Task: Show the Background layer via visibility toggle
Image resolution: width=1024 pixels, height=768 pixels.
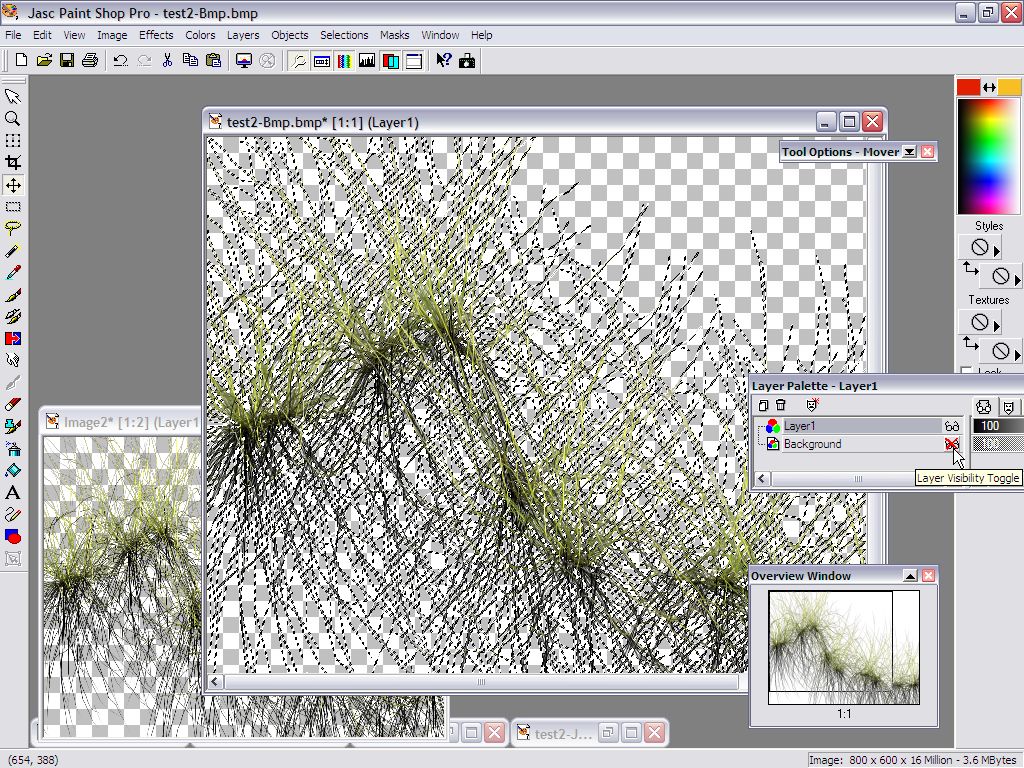Action: 951,444
